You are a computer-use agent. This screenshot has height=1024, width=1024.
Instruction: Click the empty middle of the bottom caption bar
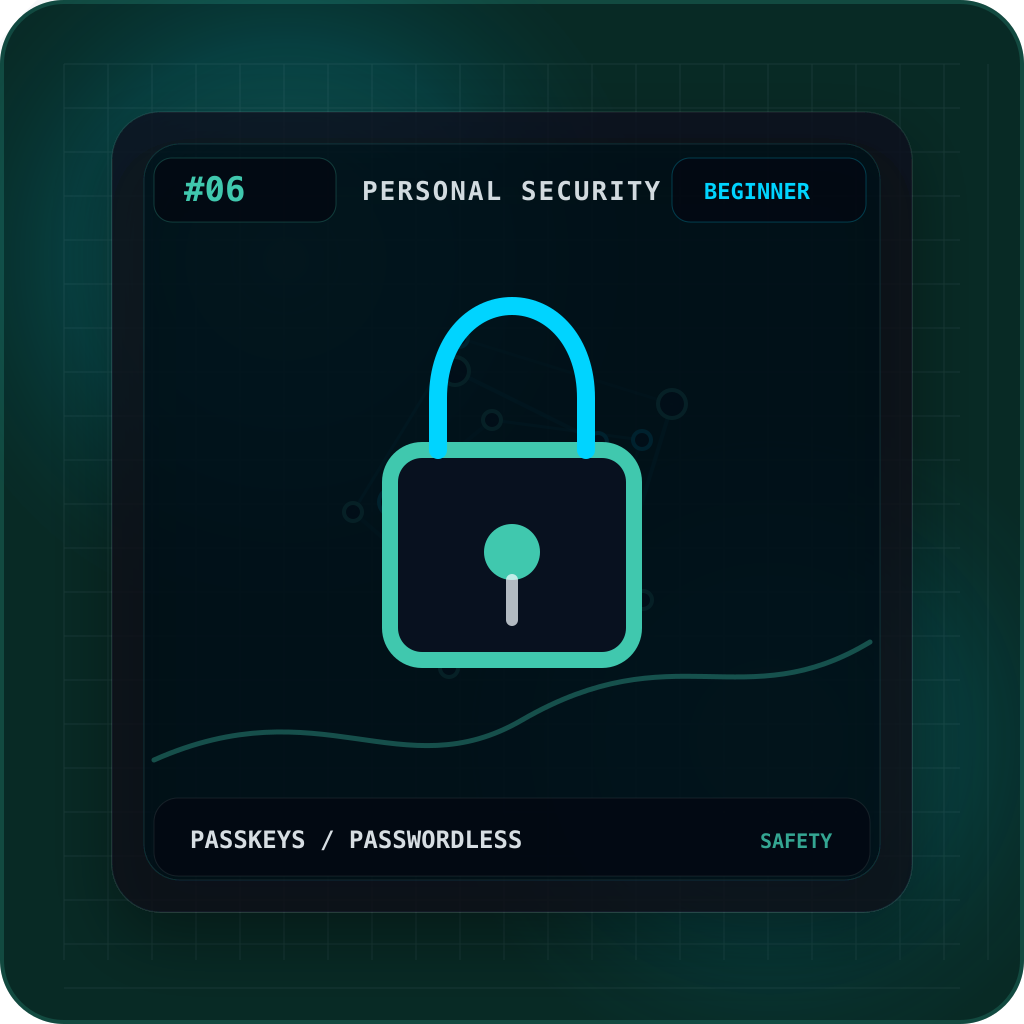(x=640, y=838)
